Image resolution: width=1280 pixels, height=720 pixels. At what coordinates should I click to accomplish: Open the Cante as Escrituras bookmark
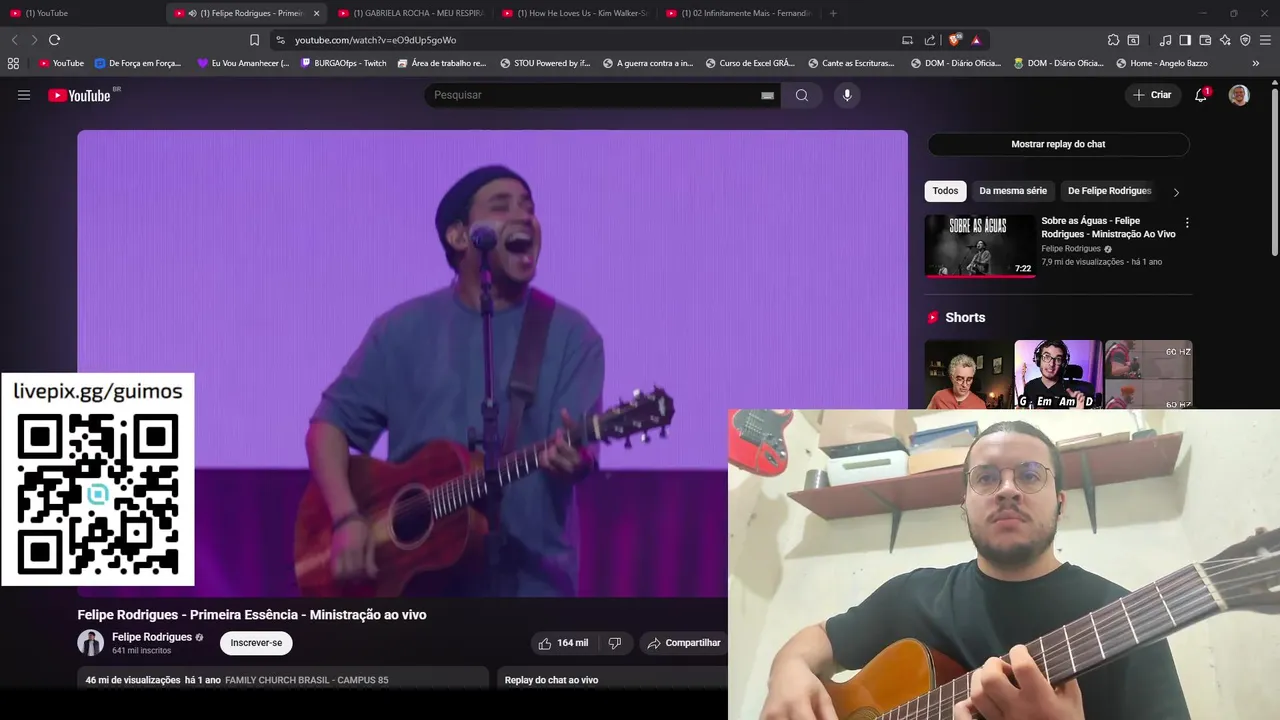[x=851, y=63]
